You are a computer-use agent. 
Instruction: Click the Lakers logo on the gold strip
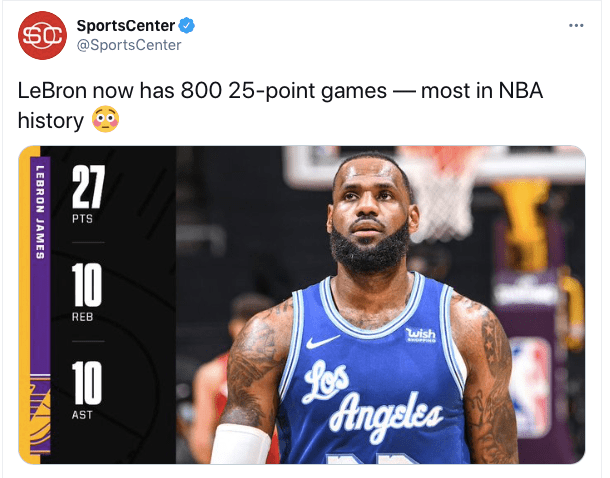tap(40, 414)
